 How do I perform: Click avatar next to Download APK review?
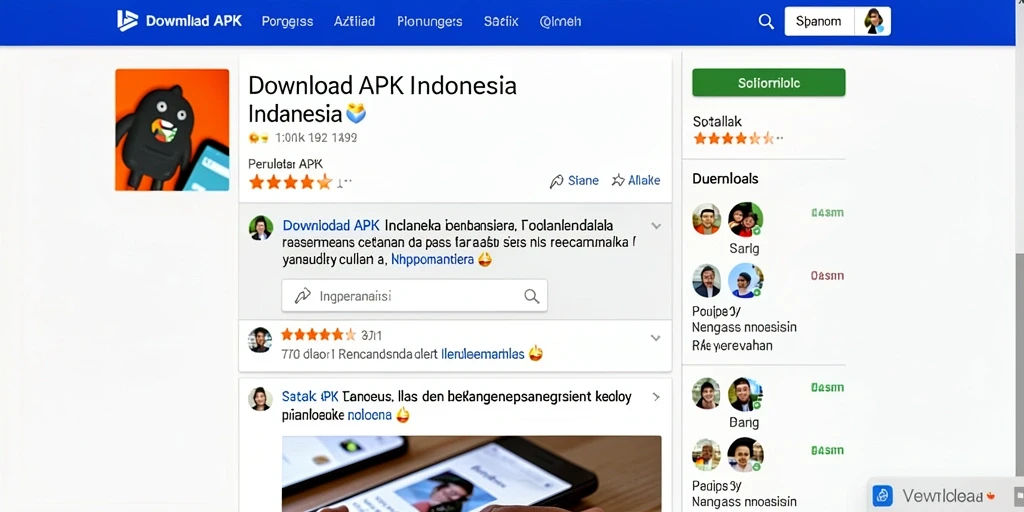[x=261, y=227]
